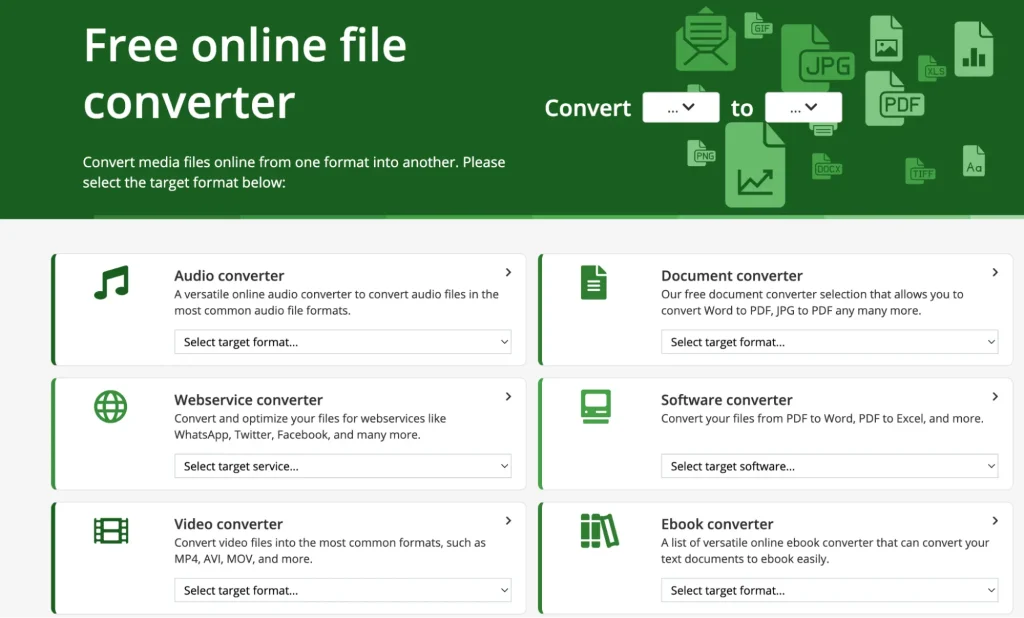1024x618 pixels.
Task: Open the Select target software dropdown
Action: coord(829,466)
